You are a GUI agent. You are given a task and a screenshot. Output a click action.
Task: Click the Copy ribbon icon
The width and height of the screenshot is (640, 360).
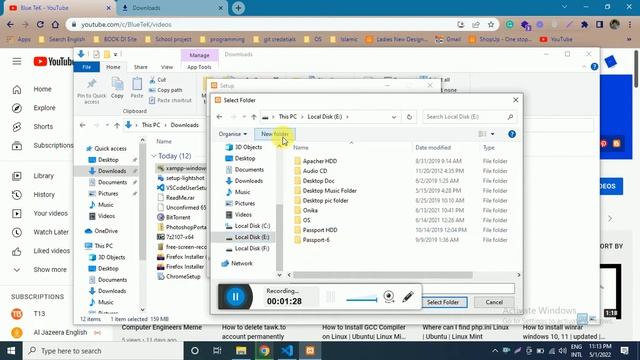tap(117, 88)
